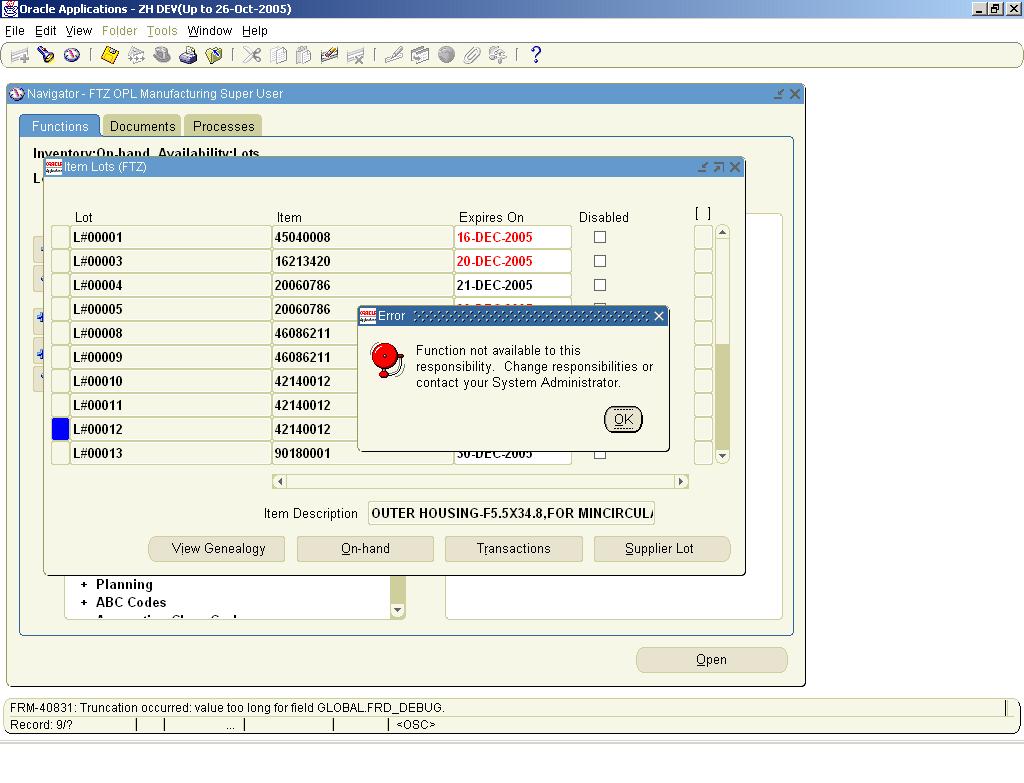Select the L#00008 lot cell
Image resolution: width=1024 pixels, height=783 pixels.
pos(170,333)
